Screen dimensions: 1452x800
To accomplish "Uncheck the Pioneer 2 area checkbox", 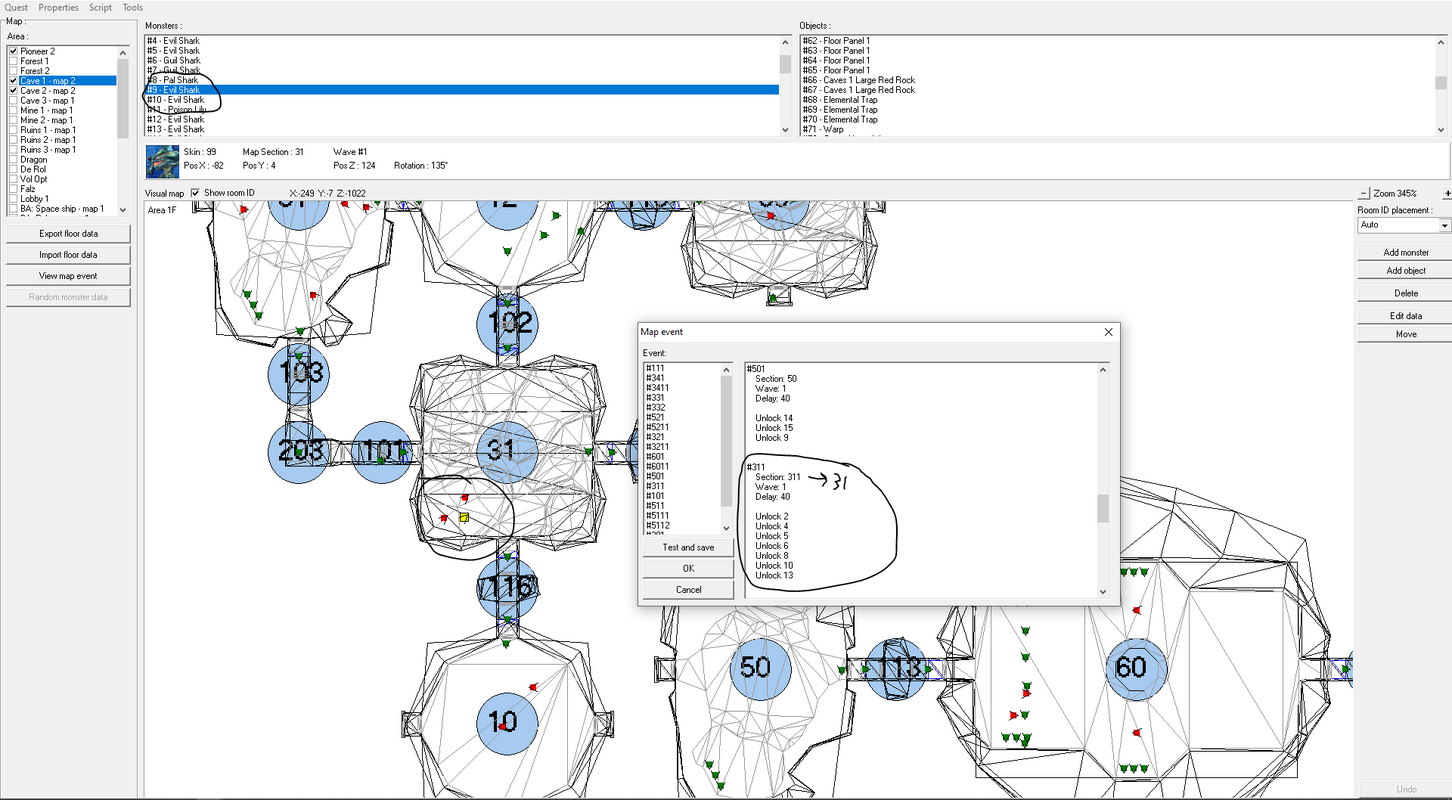I will click(x=14, y=51).
